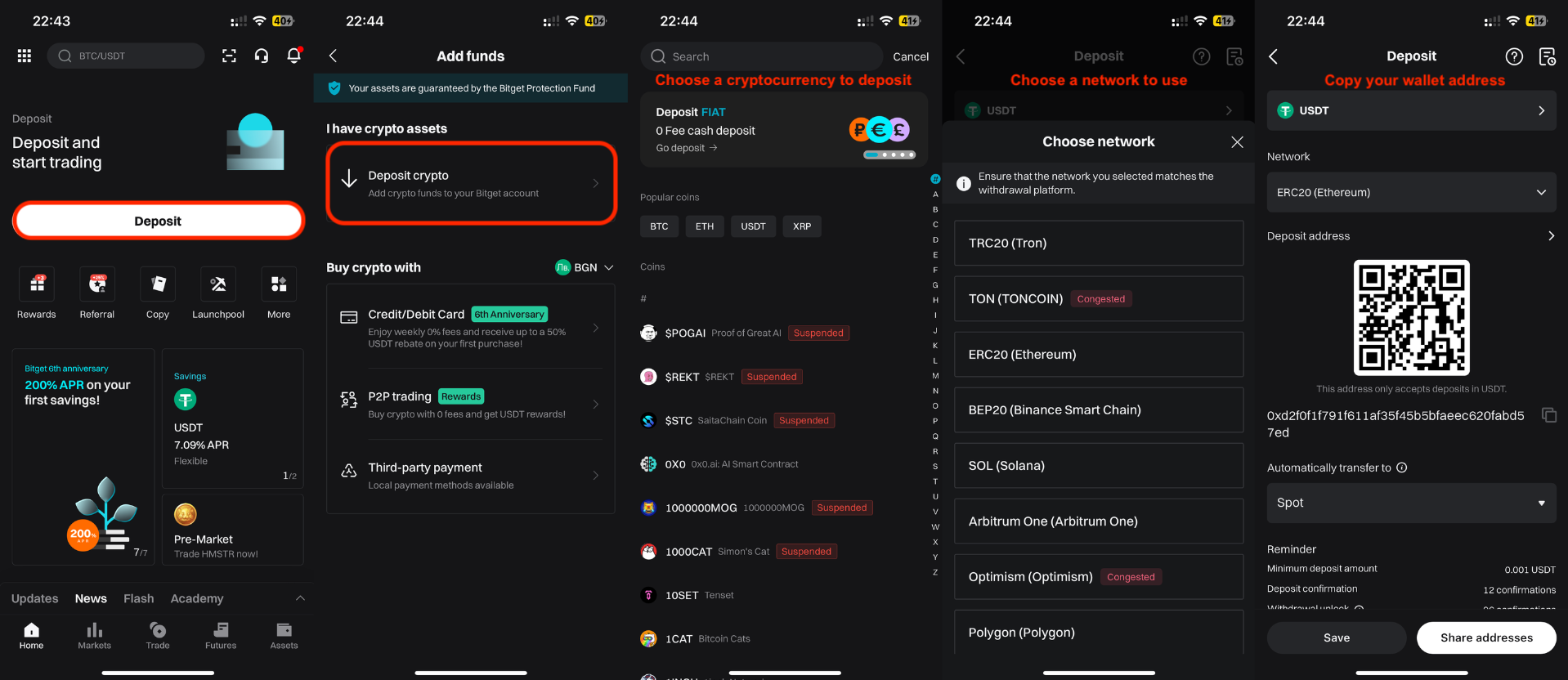Tap the BTC/USDT search field
1568x680 pixels.
click(x=126, y=56)
